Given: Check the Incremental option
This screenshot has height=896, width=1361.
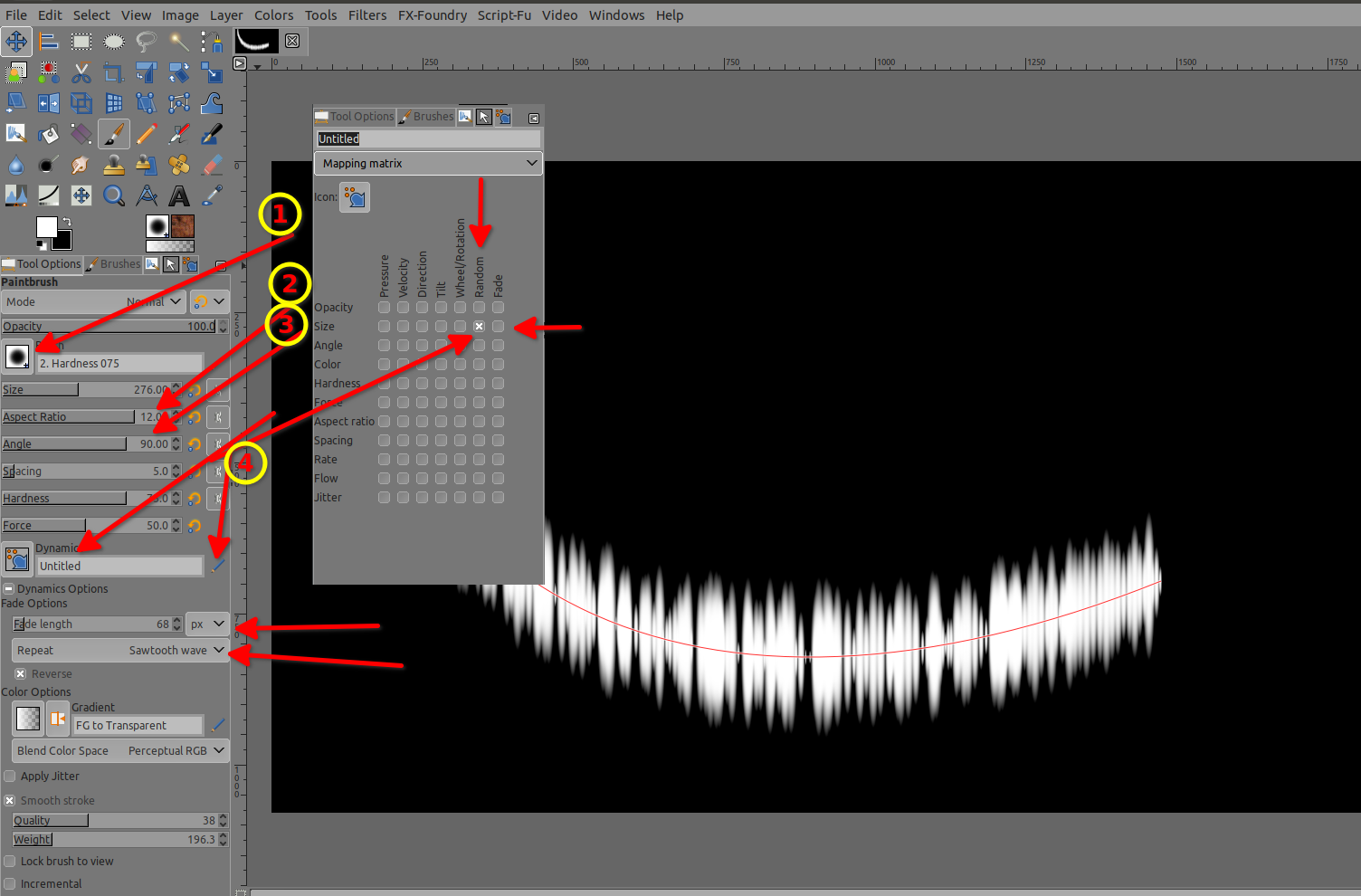Looking at the screenshot, I should point(10,884).
